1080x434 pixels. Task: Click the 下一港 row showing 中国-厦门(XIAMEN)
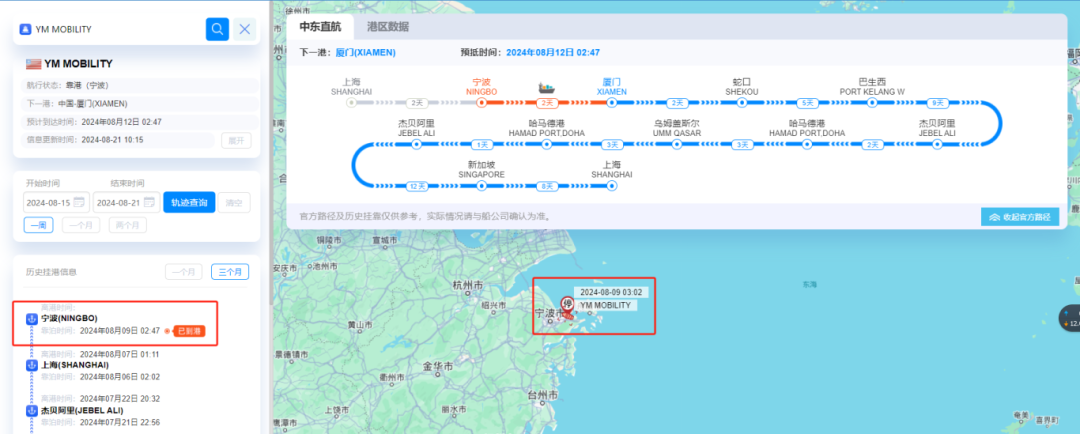tap(138, 104)
